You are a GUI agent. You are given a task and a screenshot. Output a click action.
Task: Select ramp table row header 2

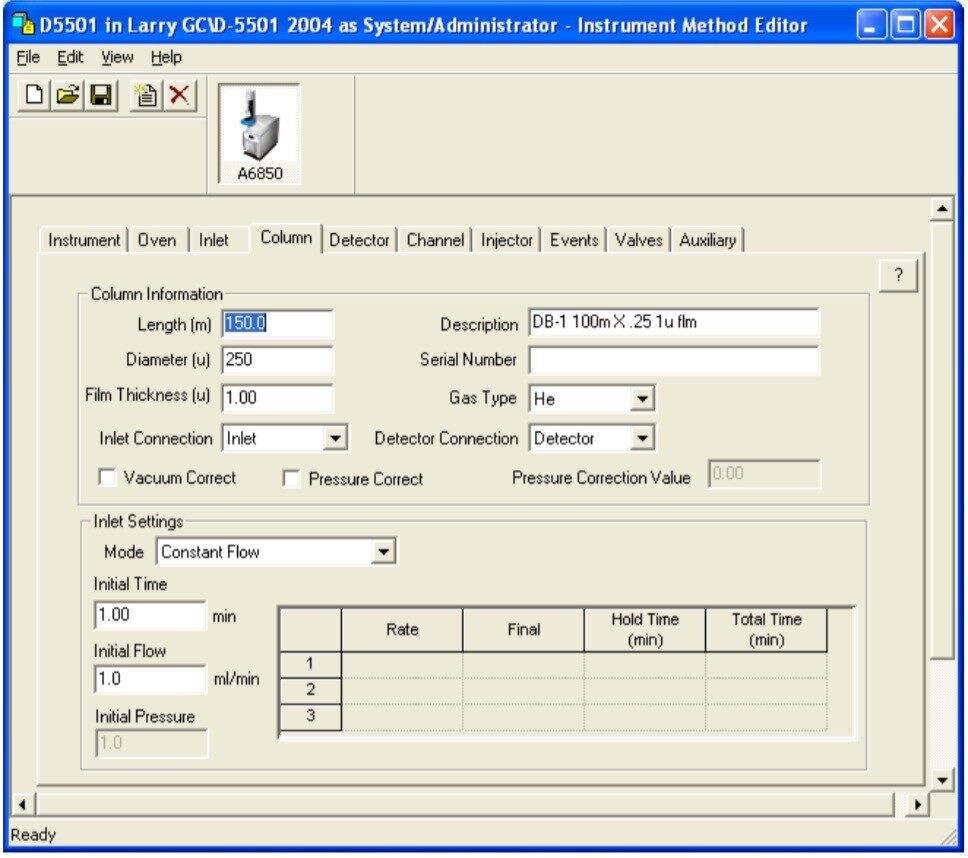[311, 690]
